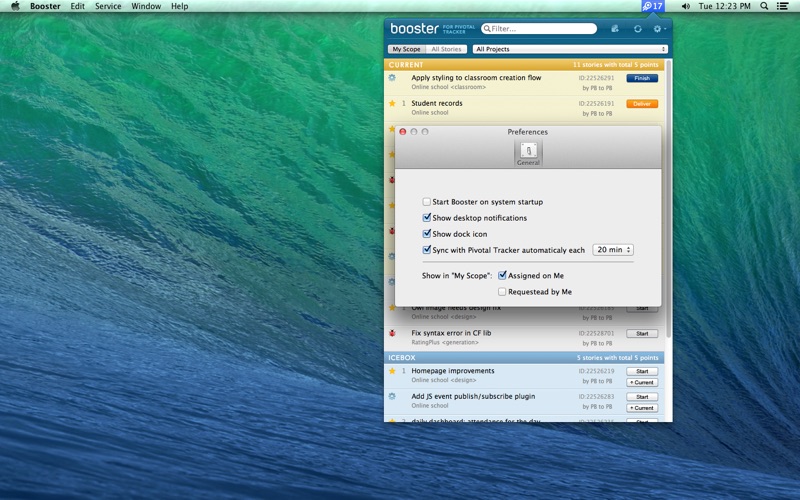Select 'Fix syntax error in CF lib' story
The width and height of the screenshot is (800, 500).
click(x=451, y=333)
